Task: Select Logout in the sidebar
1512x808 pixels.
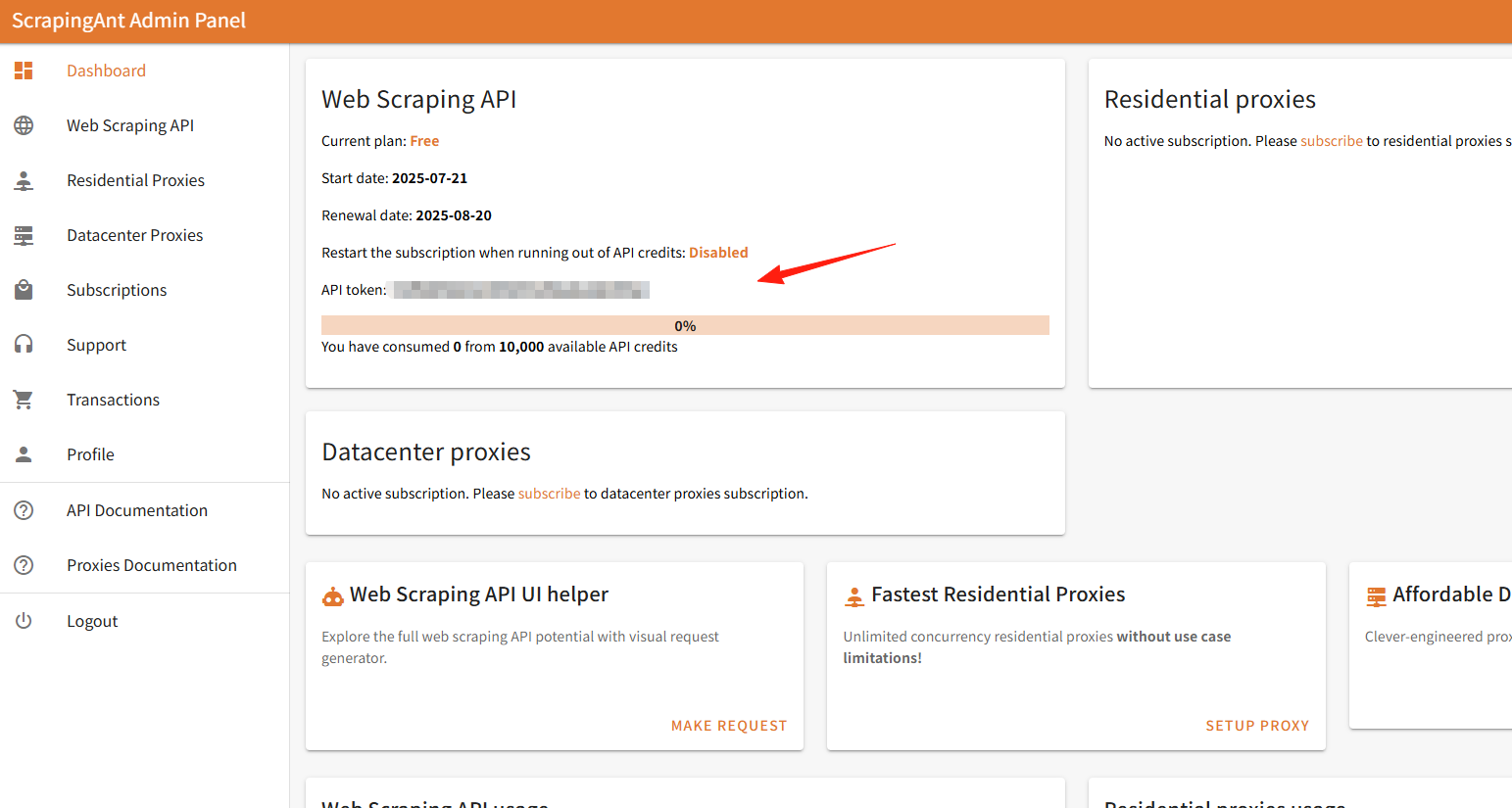Action: [145, 621]
